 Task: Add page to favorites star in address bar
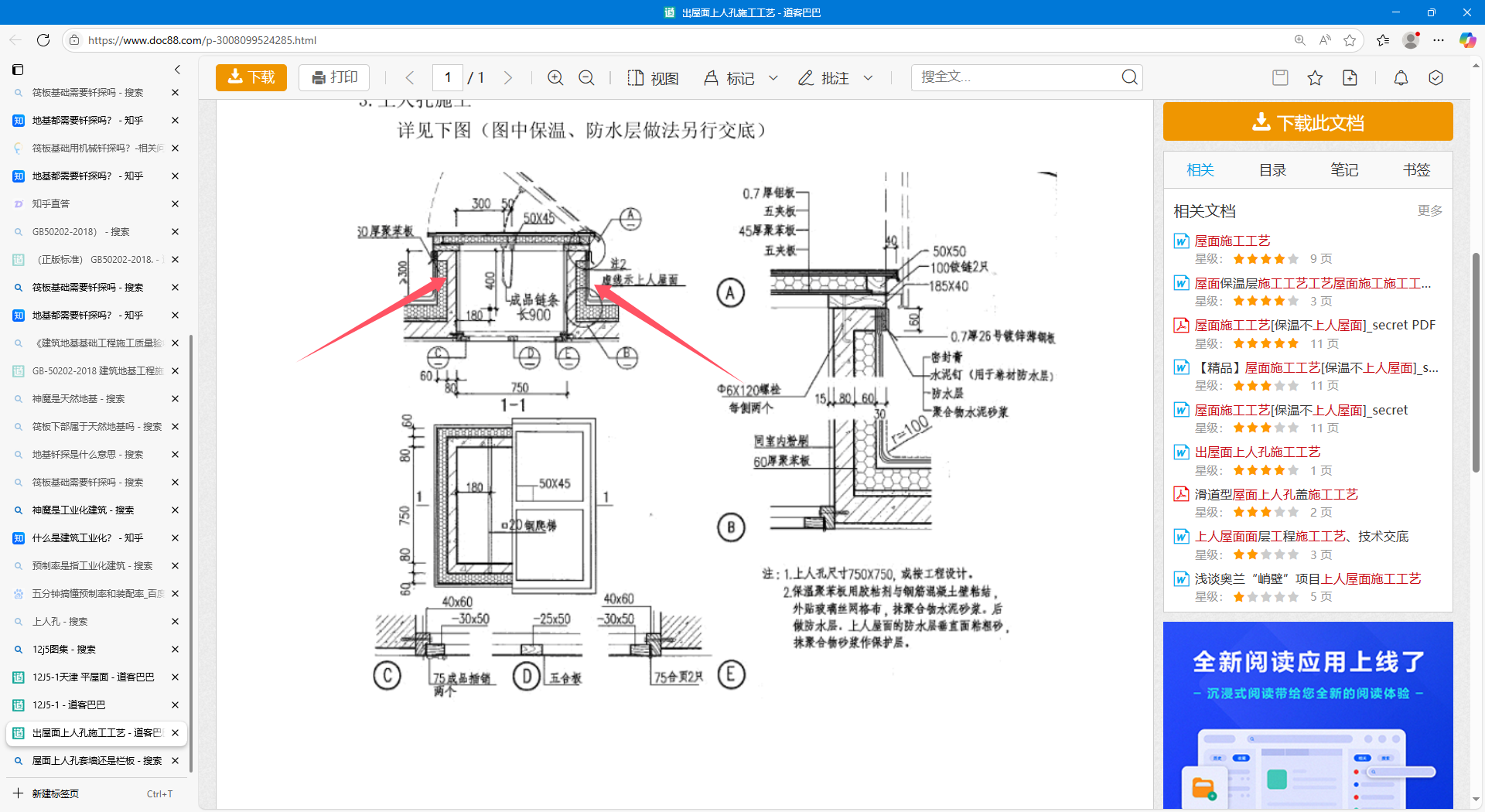1350,40
